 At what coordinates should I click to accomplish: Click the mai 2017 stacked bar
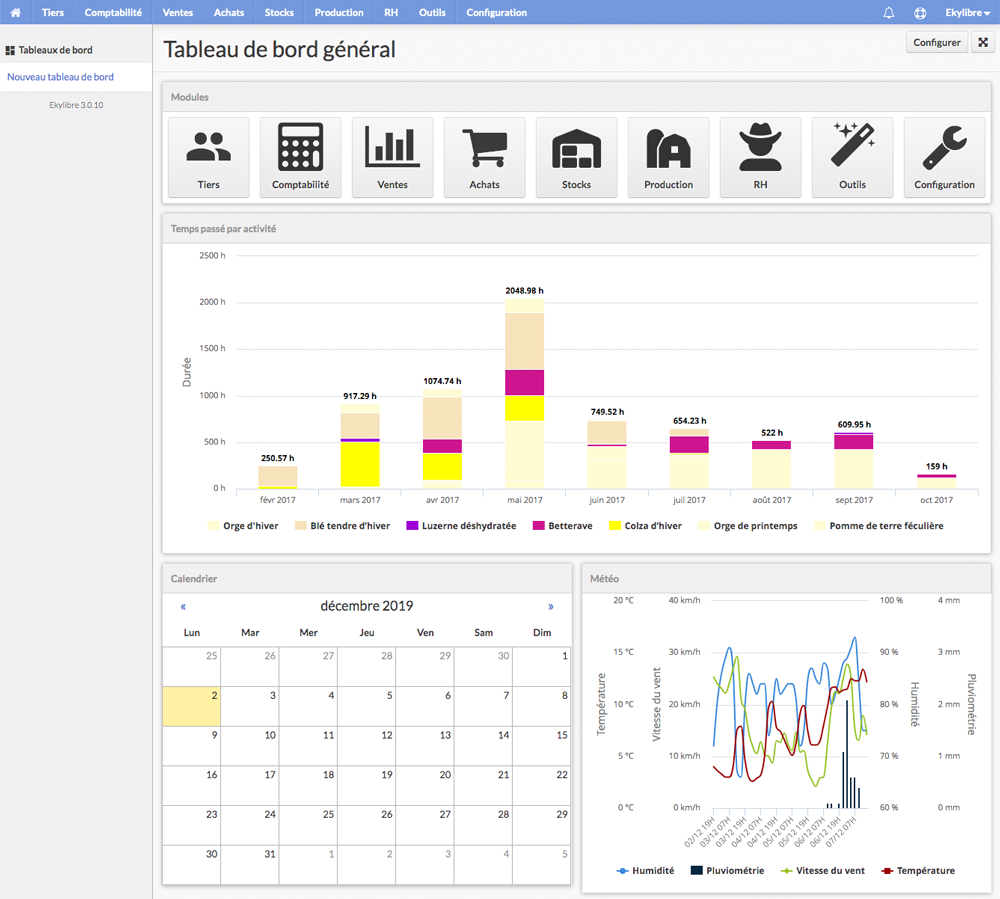pos(524,393)
